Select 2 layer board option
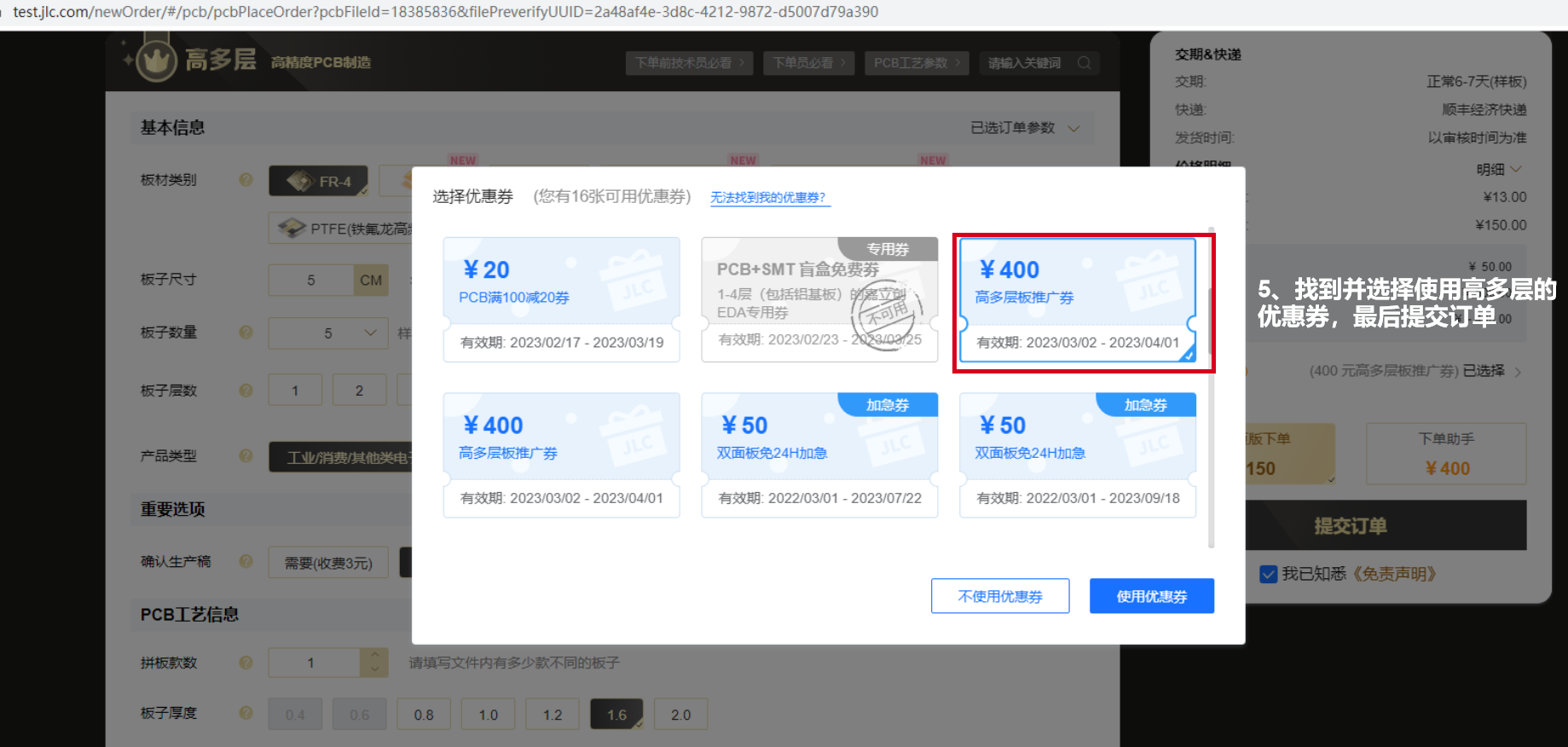 point(359,391)
